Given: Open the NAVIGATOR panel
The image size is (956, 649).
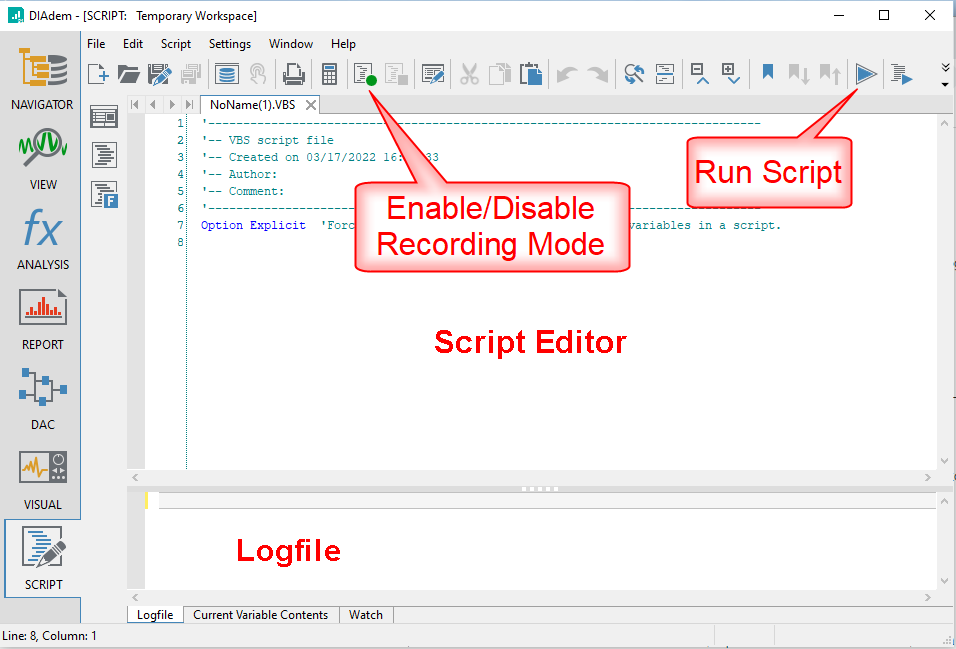Looking at the screenshot, I should pos(41,77).
